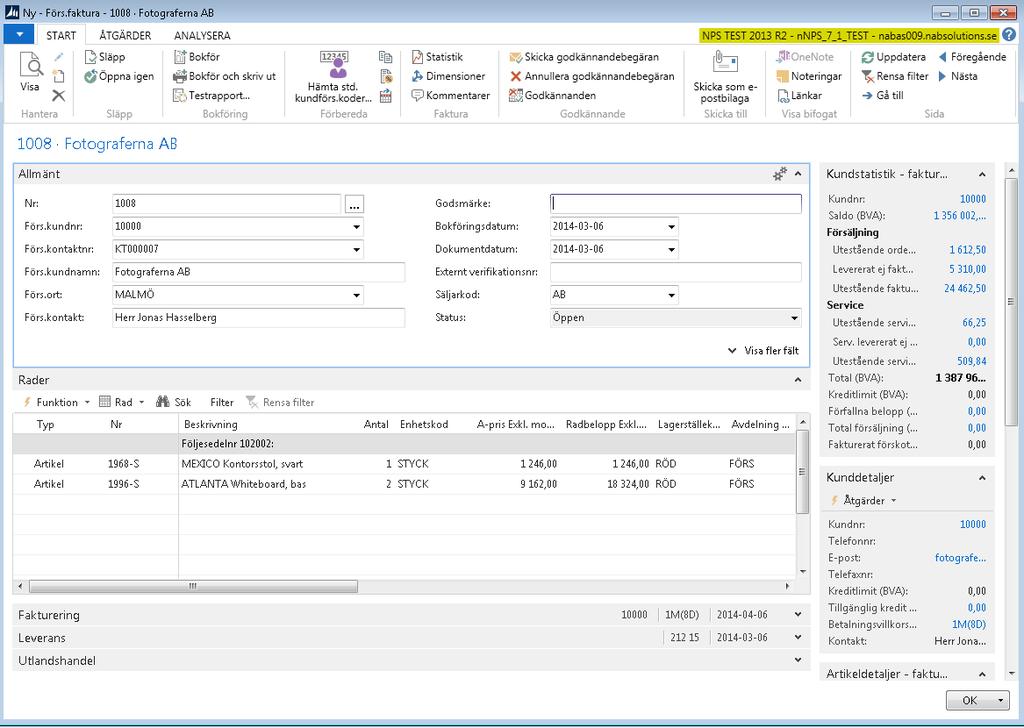The width and height of the screenshot is (1024, 728).
Task: Expand Utlandshandel section
Action: click(x=798, y=660)
